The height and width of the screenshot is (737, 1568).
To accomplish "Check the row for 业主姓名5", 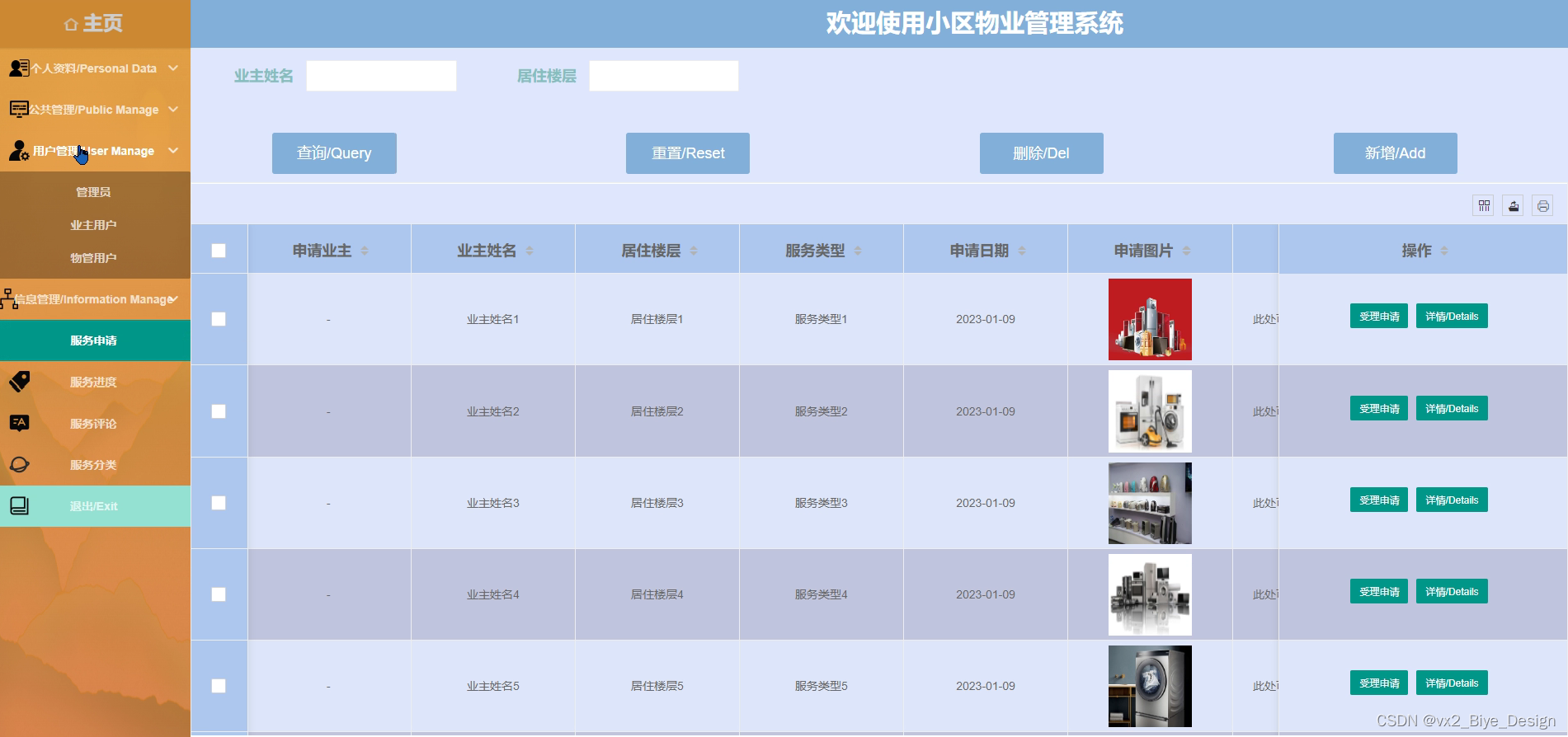I will pyautogui.click(x=219, y=686).
